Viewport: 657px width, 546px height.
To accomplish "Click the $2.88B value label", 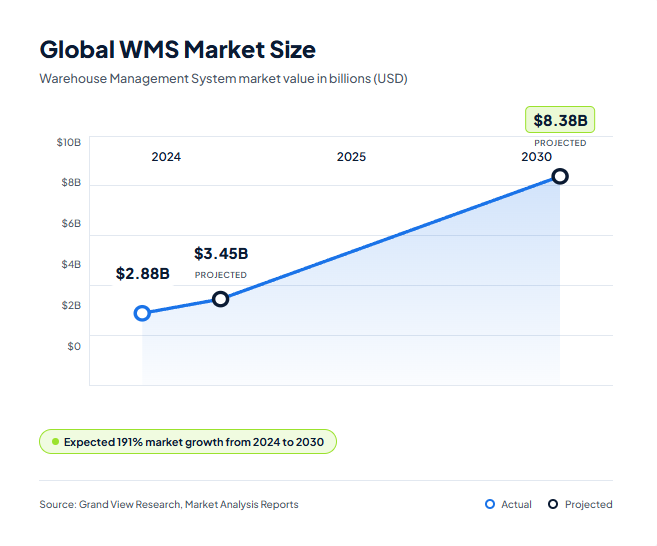I will (x=142, y=273).
